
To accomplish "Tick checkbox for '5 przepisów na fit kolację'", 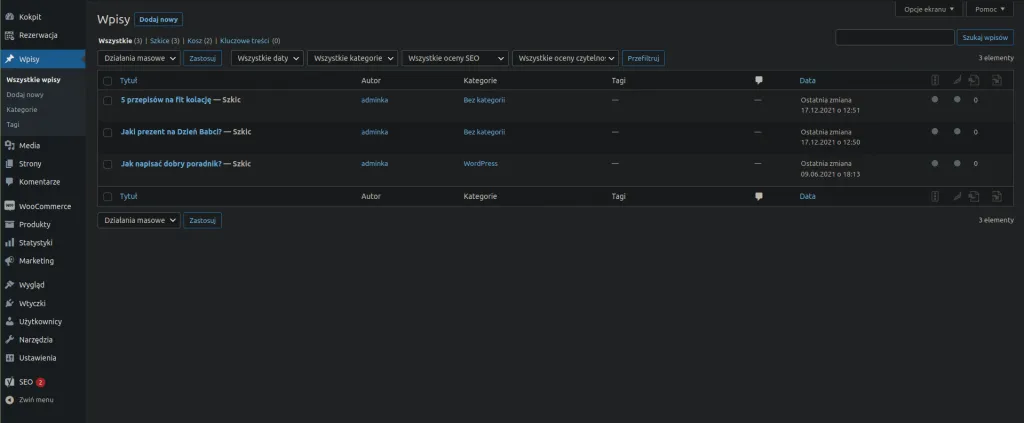I will 107,100.
